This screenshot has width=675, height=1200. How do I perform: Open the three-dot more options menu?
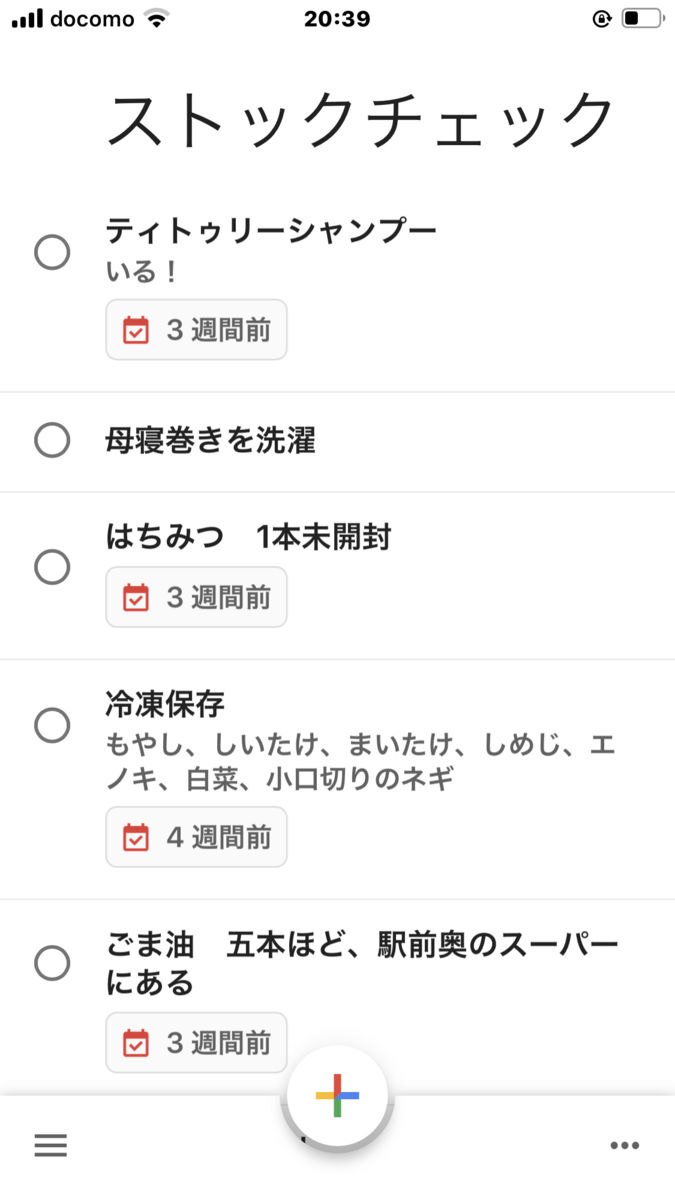click(625, 1146)
